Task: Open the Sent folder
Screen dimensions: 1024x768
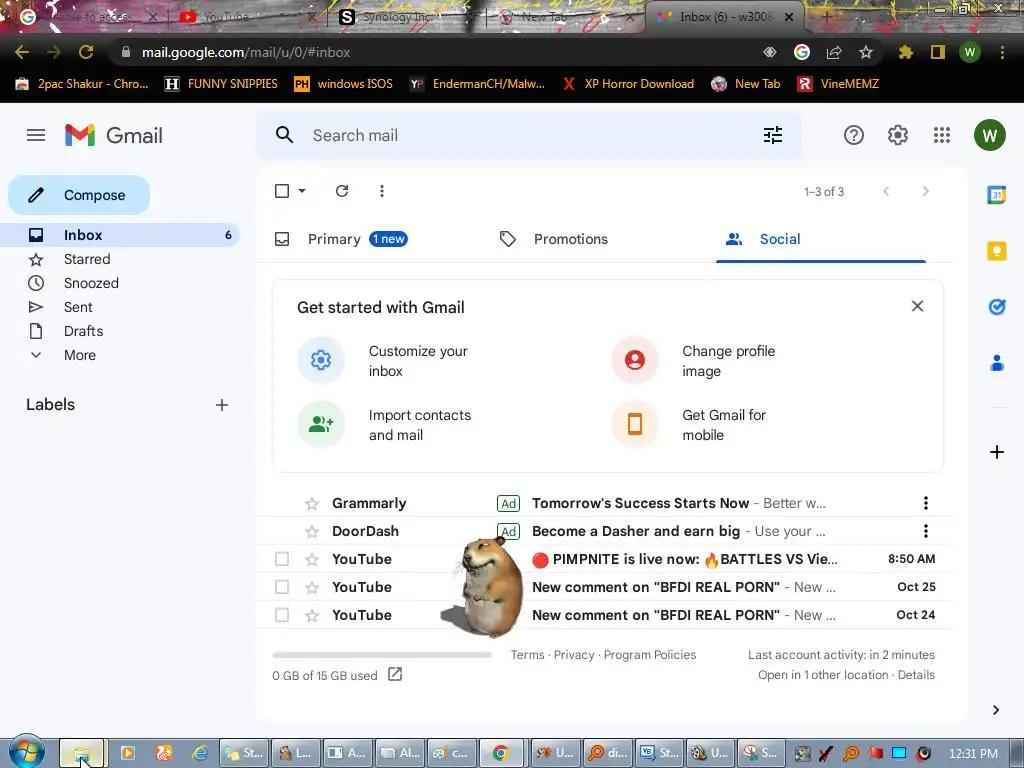Action: pyautogui.click(x=120, y=307)
